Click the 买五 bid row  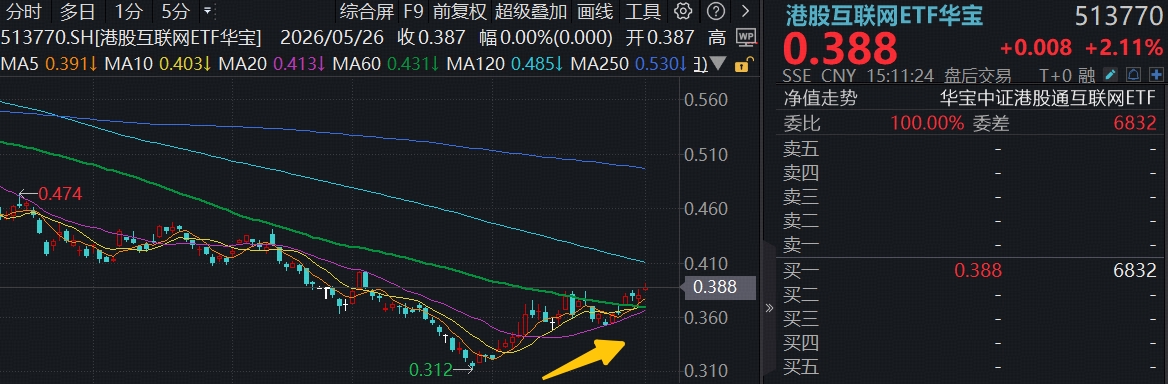pos(970,366)
